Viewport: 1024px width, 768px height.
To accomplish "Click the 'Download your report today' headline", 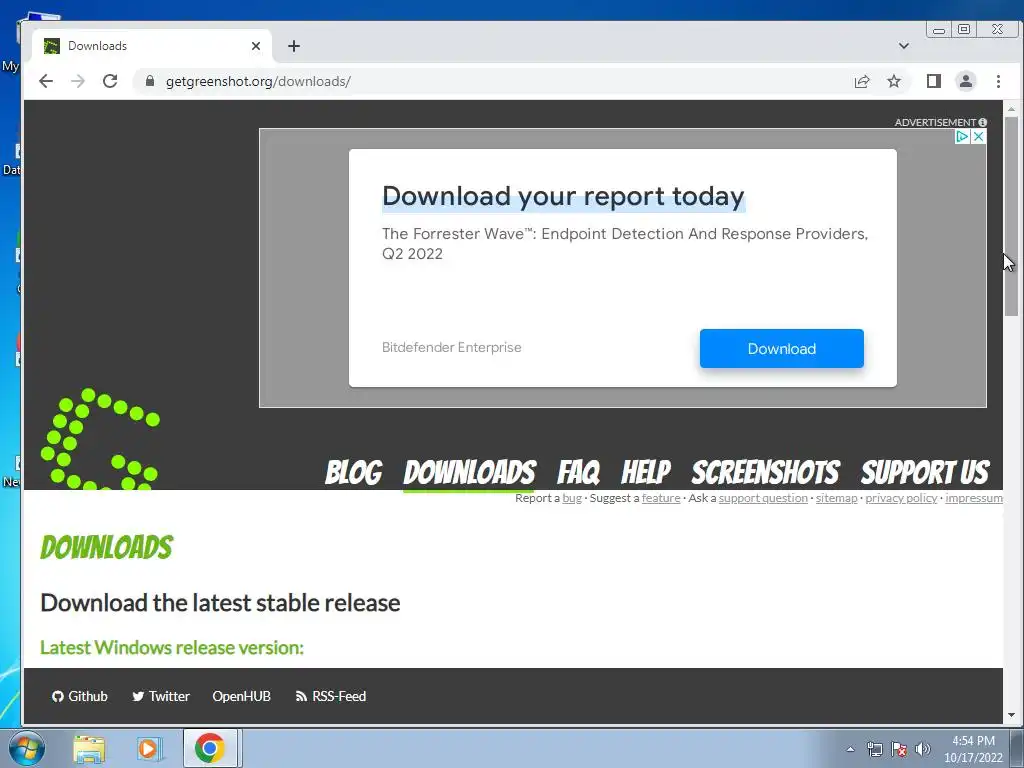I will [x=563, y=197].
